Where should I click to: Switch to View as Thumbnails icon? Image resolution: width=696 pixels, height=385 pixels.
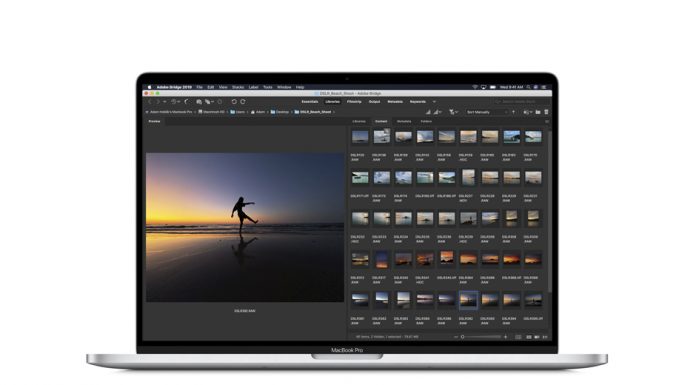[x=529, y=337]
